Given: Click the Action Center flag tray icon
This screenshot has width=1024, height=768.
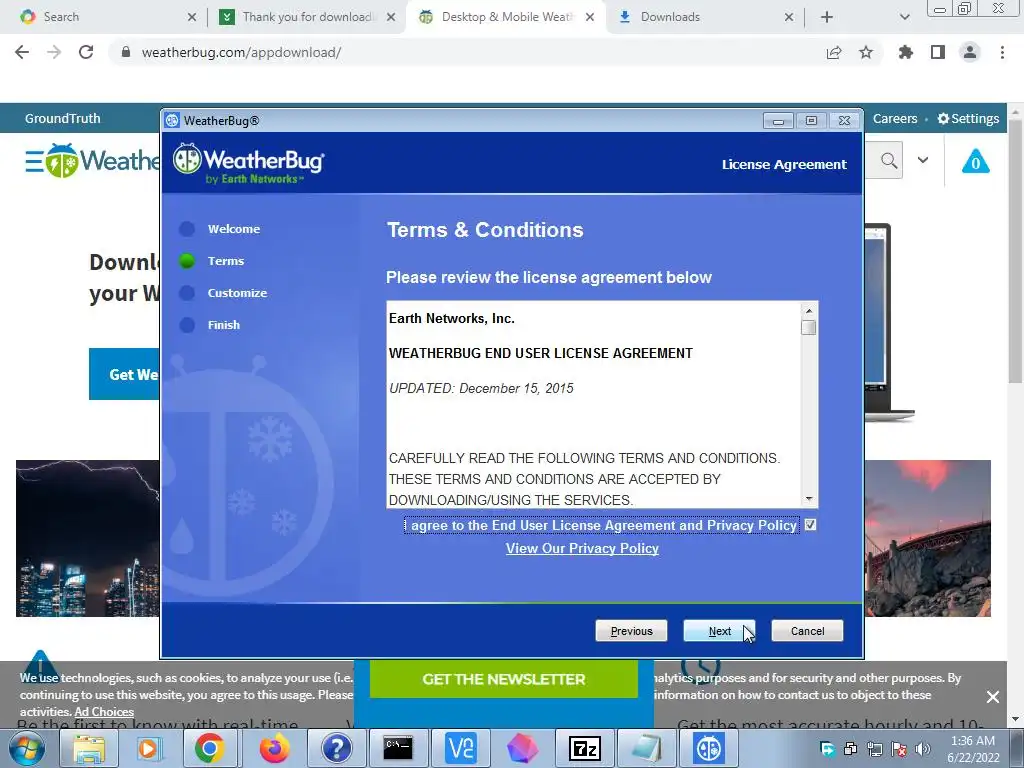Looking at the screenshot, I should 899,749.
